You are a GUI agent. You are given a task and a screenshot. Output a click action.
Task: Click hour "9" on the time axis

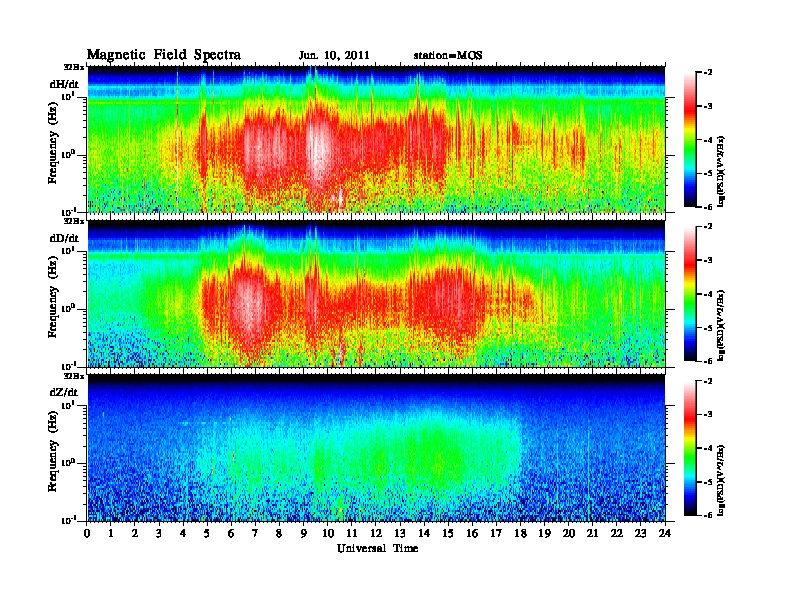(x=304, y=533)
